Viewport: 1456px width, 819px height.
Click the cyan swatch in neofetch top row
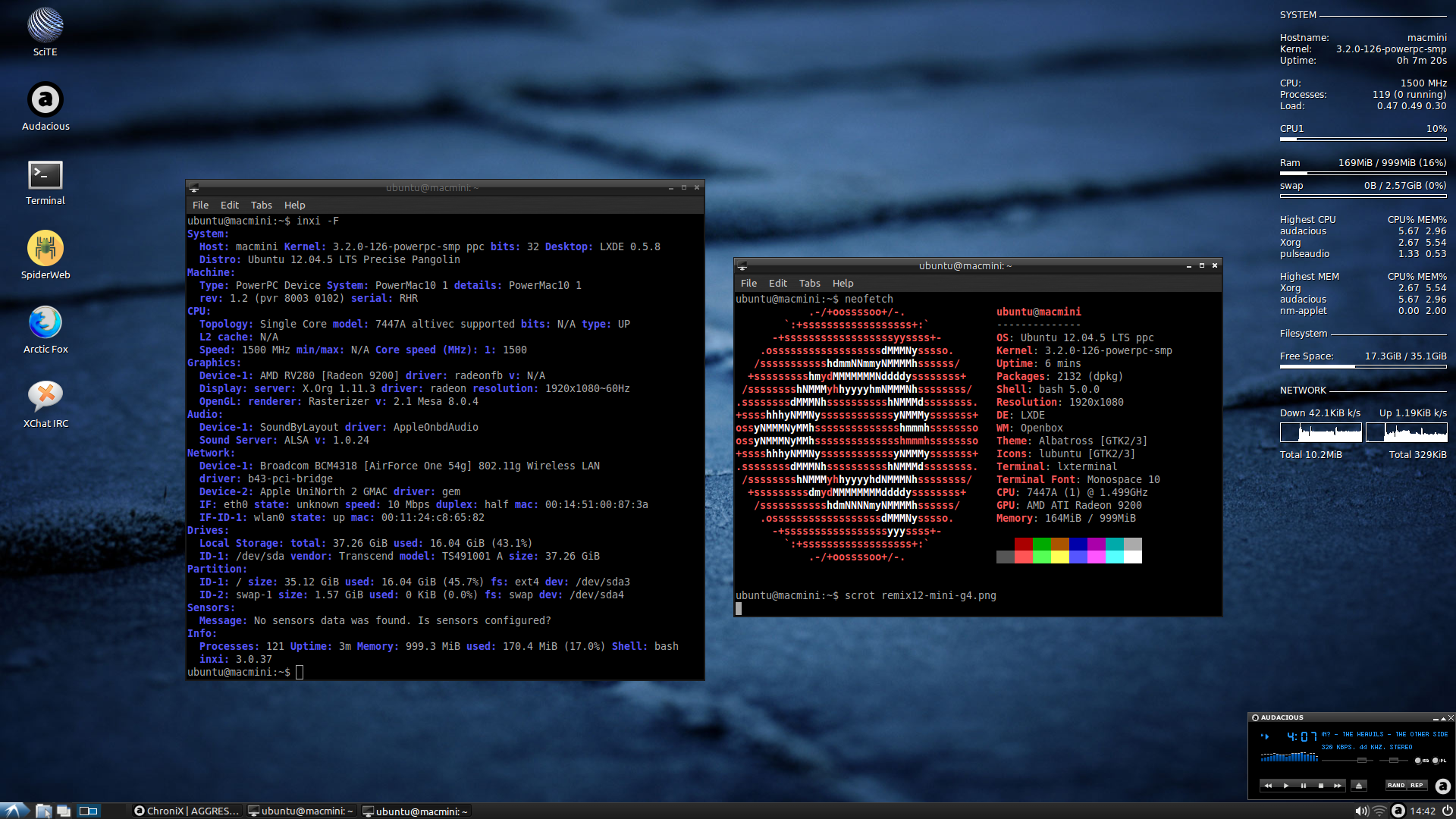coord(1115,544)
